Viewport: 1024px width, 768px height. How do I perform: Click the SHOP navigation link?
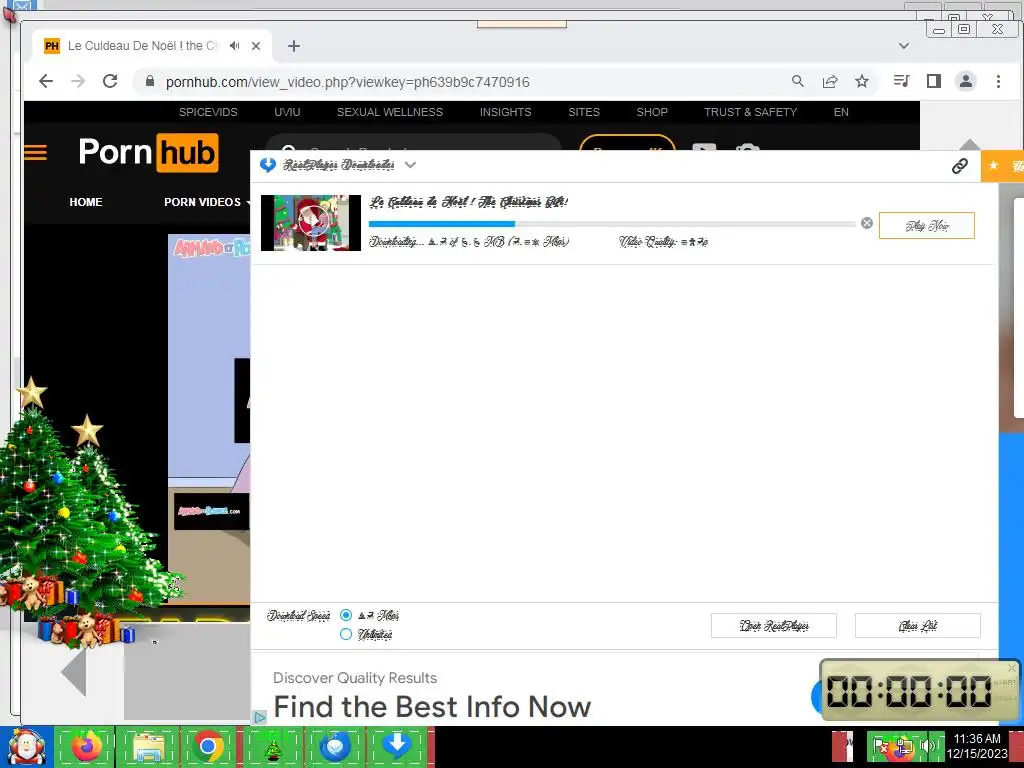pos(652,112)
